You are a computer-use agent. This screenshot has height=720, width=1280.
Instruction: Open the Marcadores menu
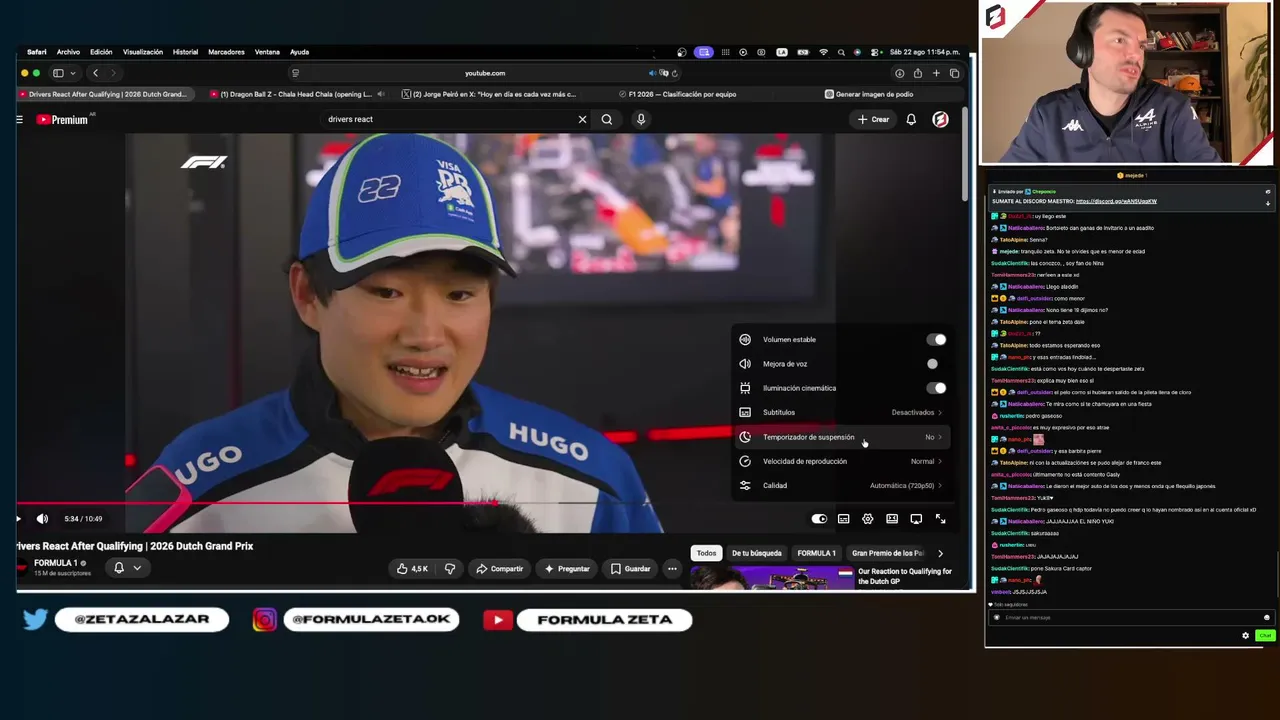(226, 52)
